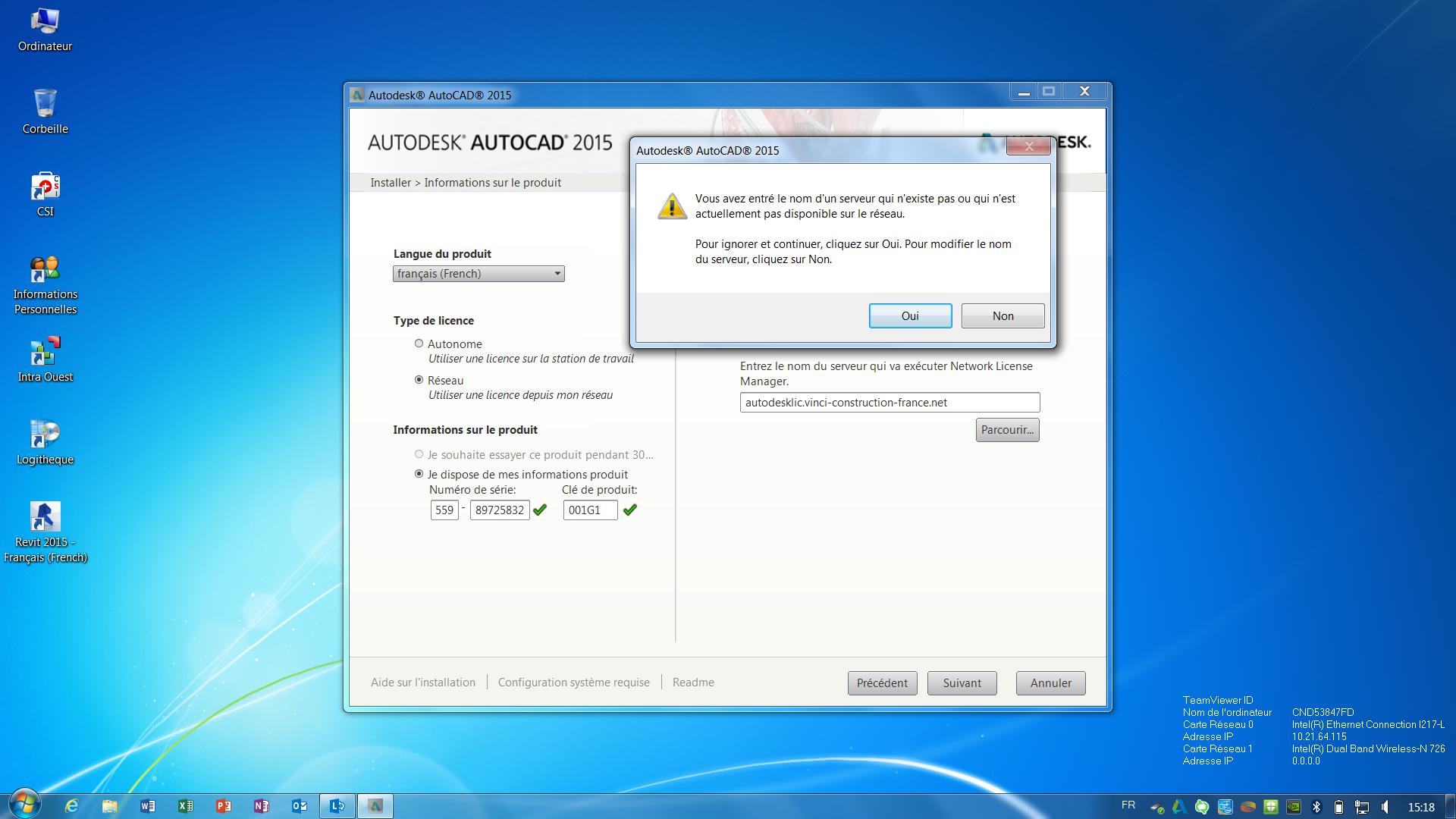Screen dimensions: 1456x819
Task: Open Aide sur l'installation link
Action: coord(423,682)
